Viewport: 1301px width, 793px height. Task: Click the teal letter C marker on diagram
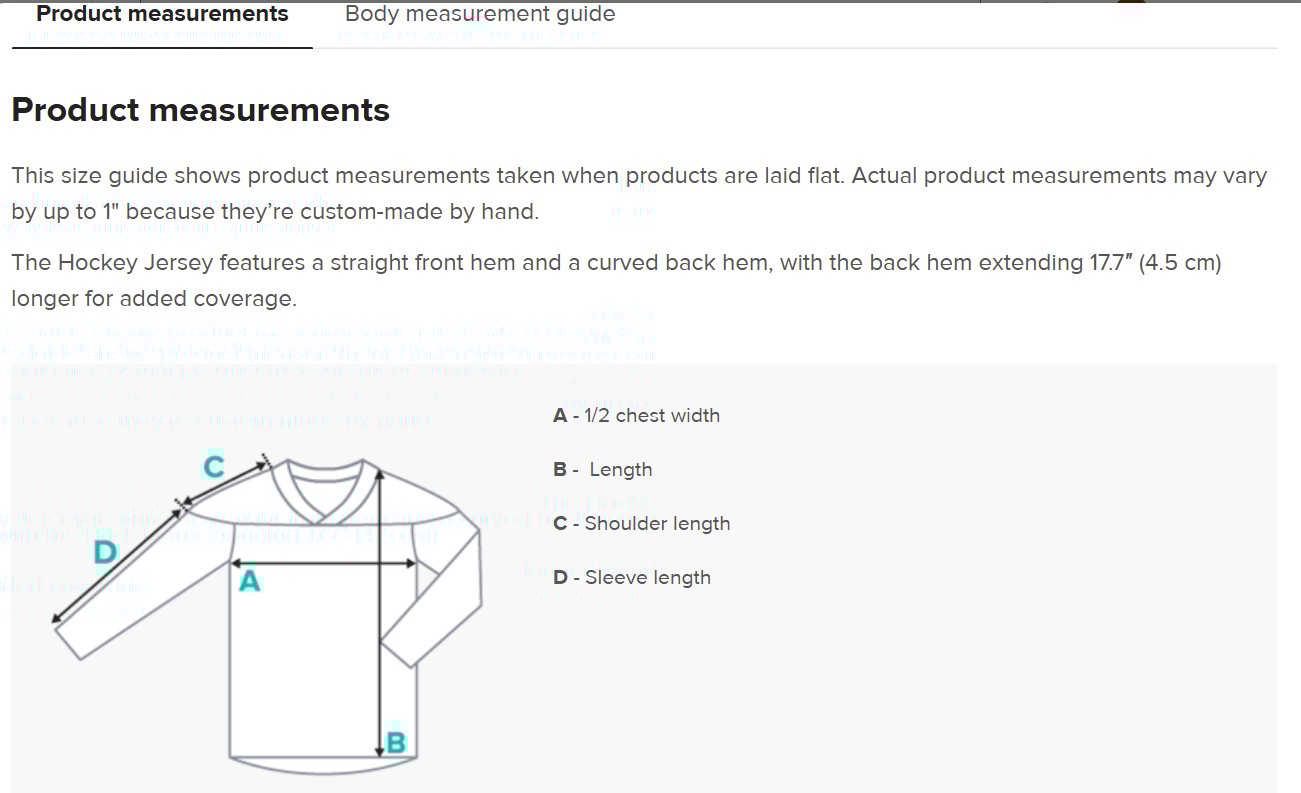click(x=212, y=466)
